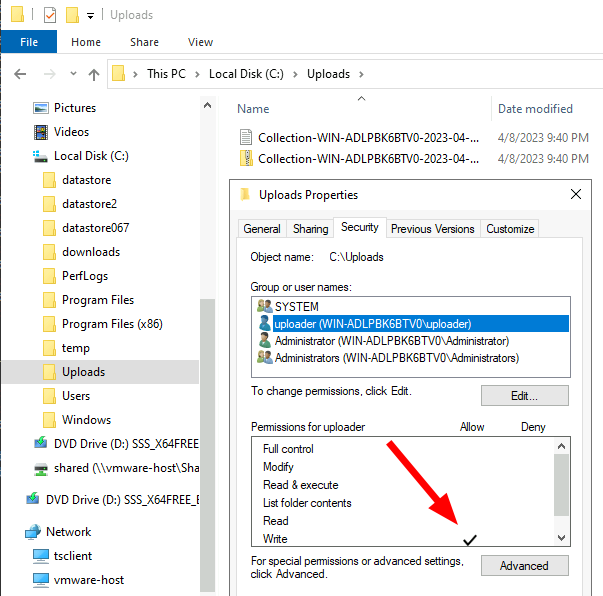The image size is (603, 596).
Task: Click the Up one level arrow
Action: point(94,74)
